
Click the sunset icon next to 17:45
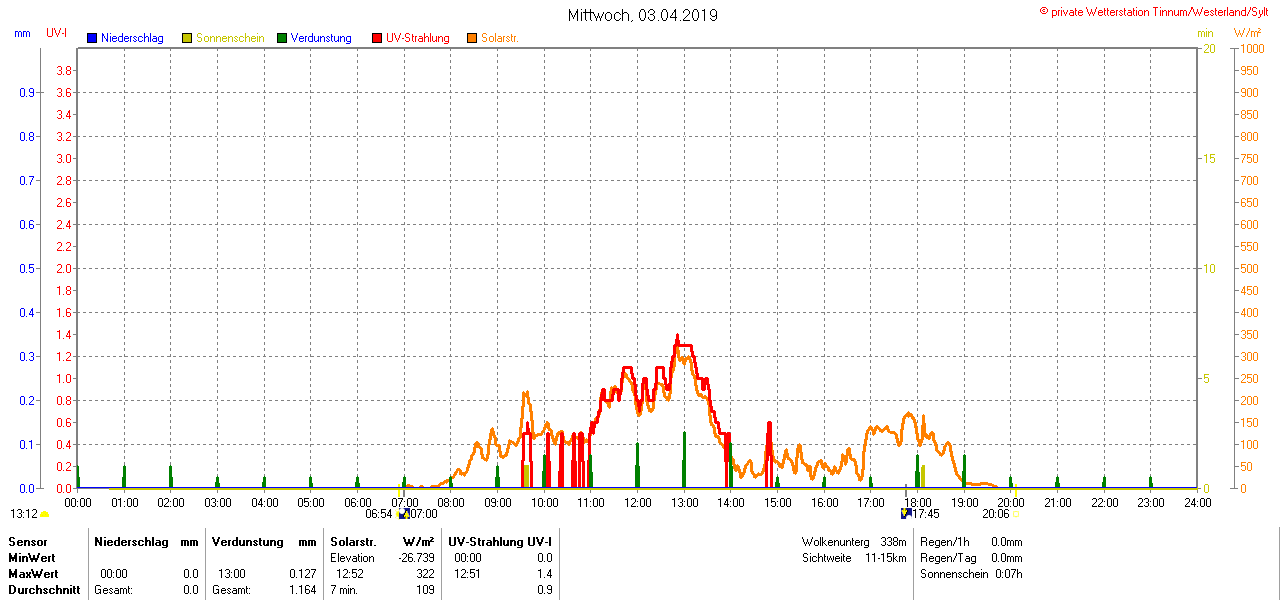pos(906,514)
